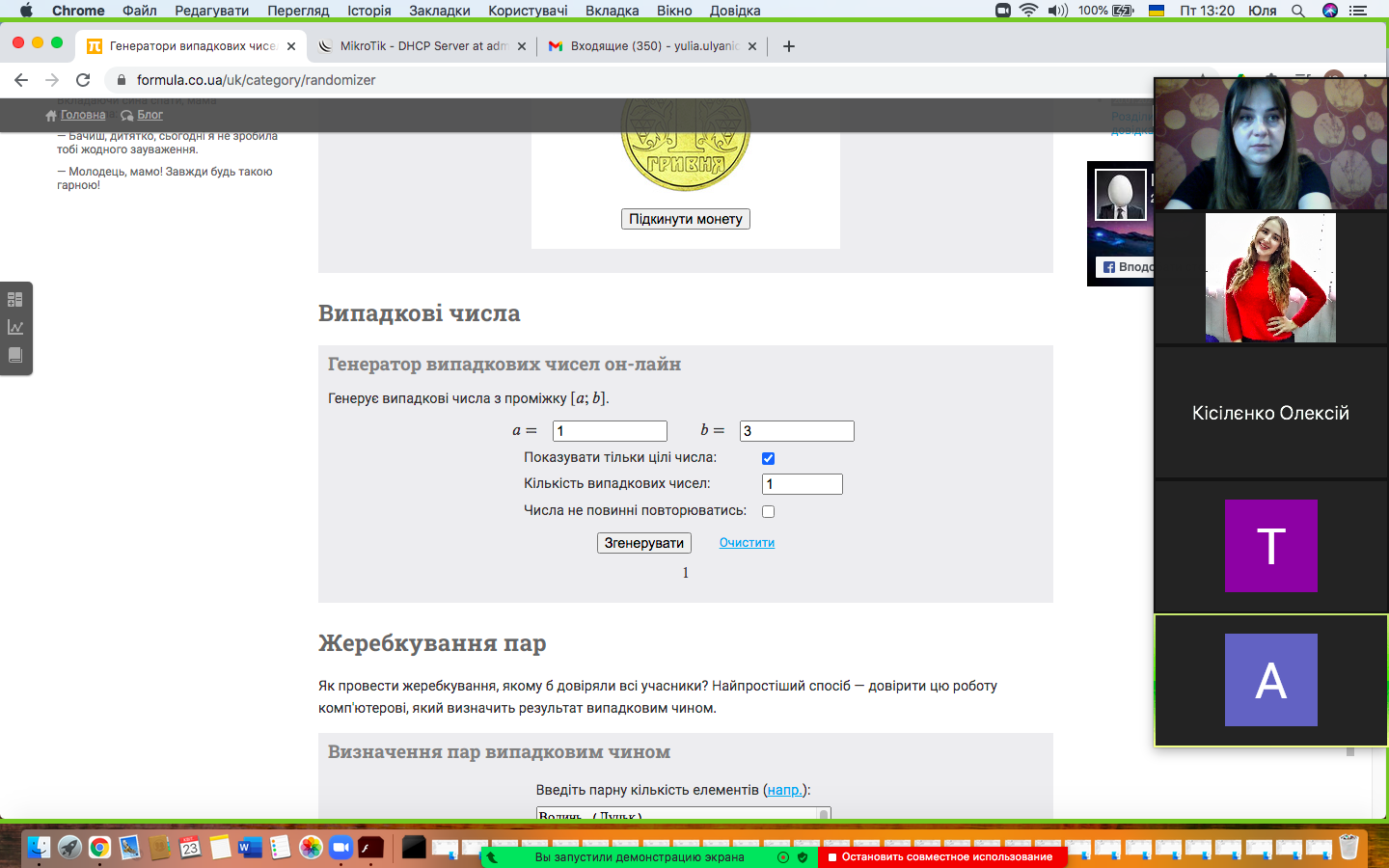The width and height of the screenshot is (1389, 868).
Task: Click the address bar URL
Action: click(x=257, y=80)
